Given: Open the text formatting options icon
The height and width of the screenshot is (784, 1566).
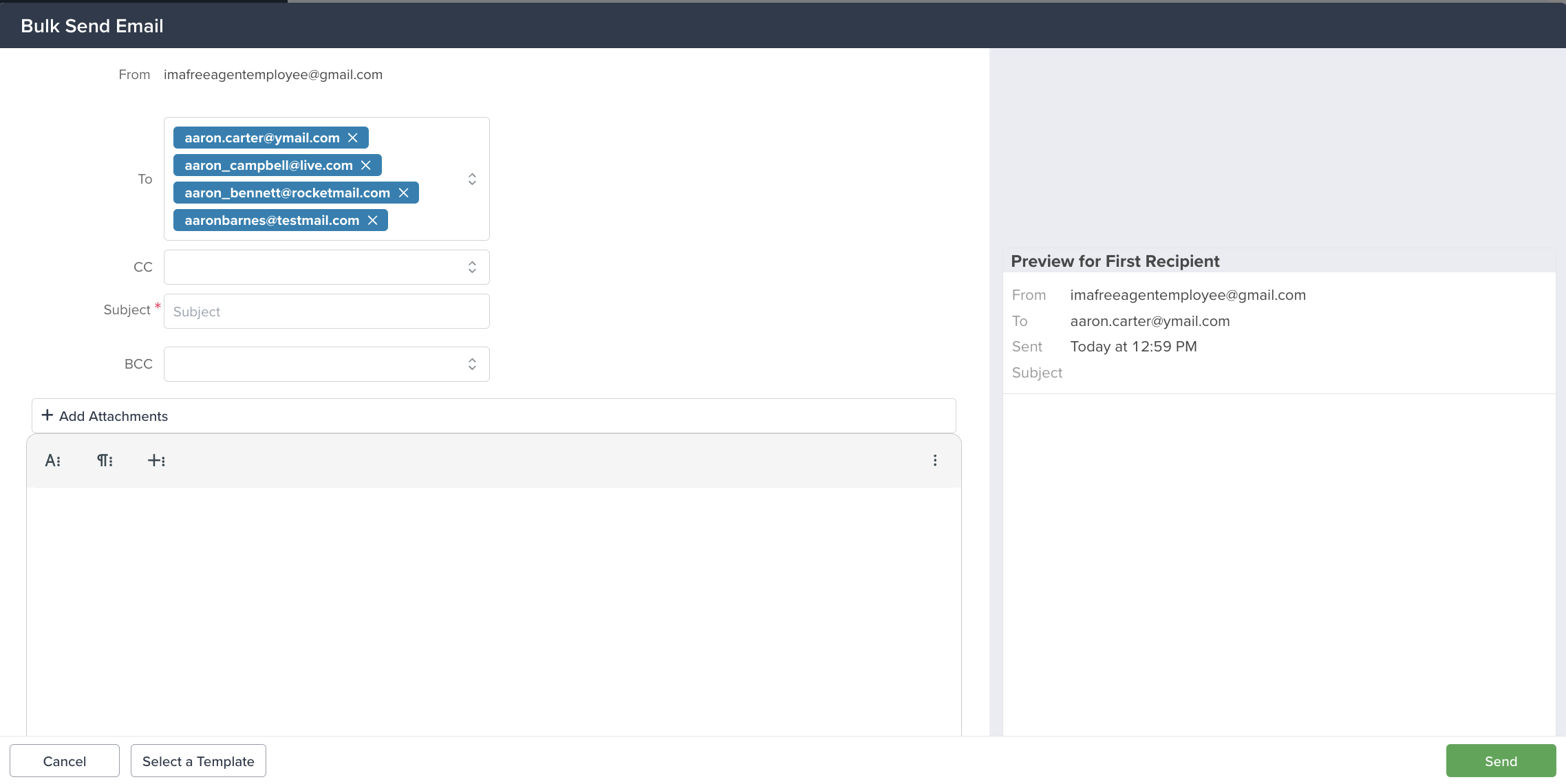Looking at the screenshot, I should click(x=53, y=461).
